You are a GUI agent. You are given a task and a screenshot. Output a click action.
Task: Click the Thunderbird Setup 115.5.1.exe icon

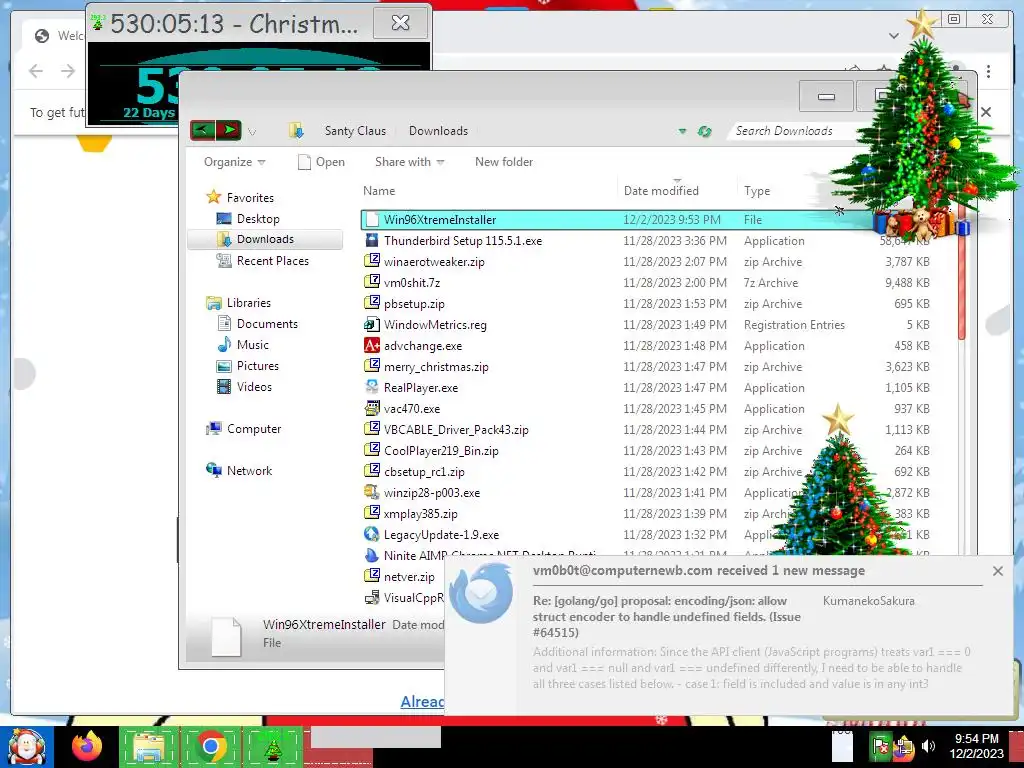(x=372, y=240)
